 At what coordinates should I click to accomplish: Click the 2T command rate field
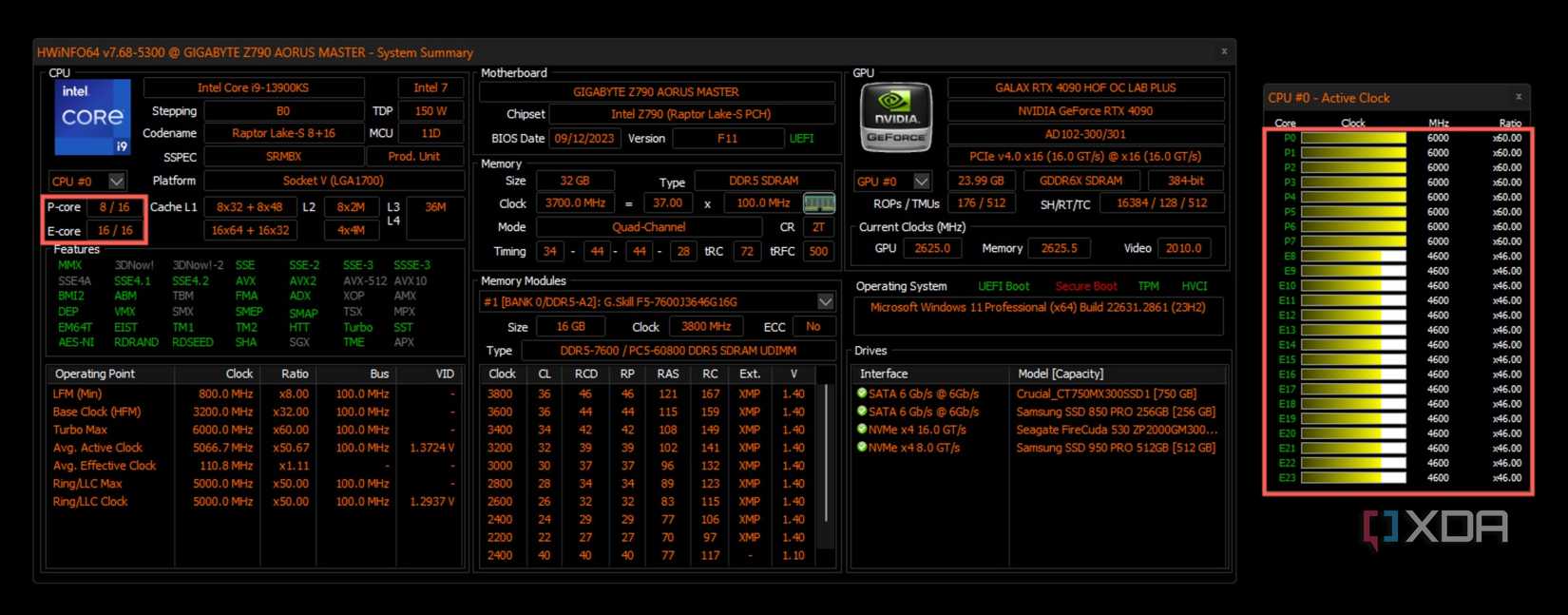818,227
